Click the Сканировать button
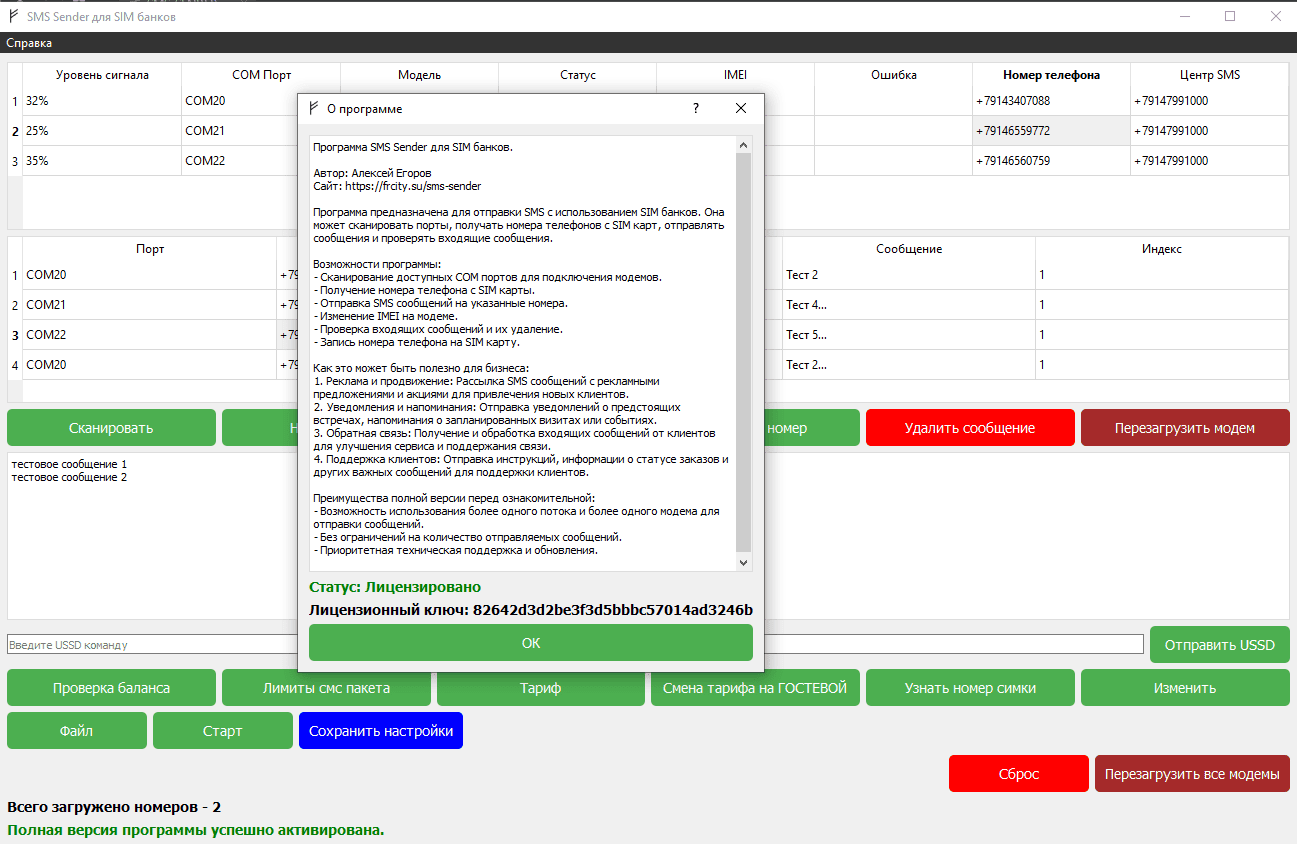This screenshot has height=844, width=1297. pos(111,428)
